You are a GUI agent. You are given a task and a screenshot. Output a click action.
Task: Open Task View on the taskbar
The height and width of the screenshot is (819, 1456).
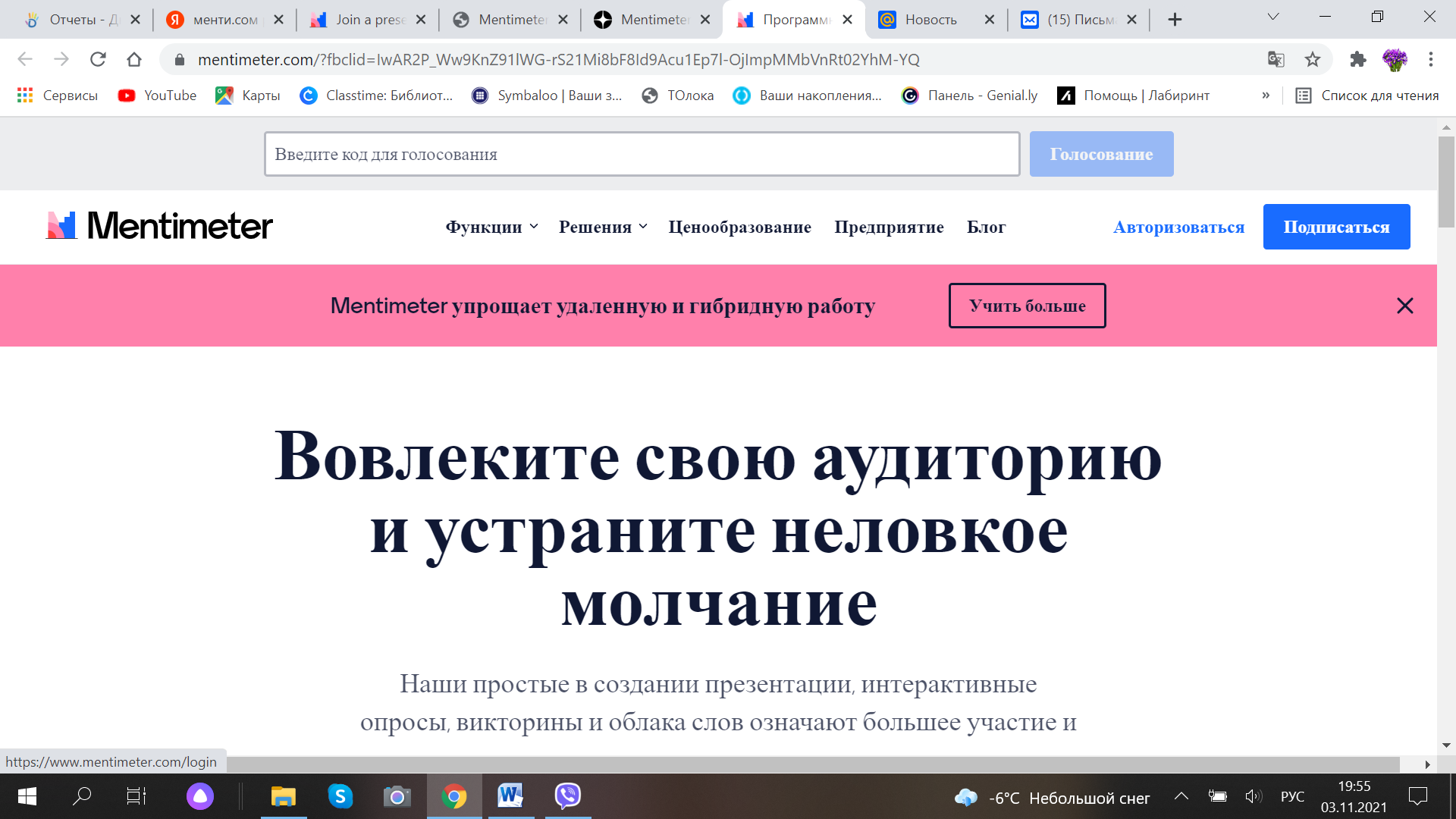(x=136, y=796)
